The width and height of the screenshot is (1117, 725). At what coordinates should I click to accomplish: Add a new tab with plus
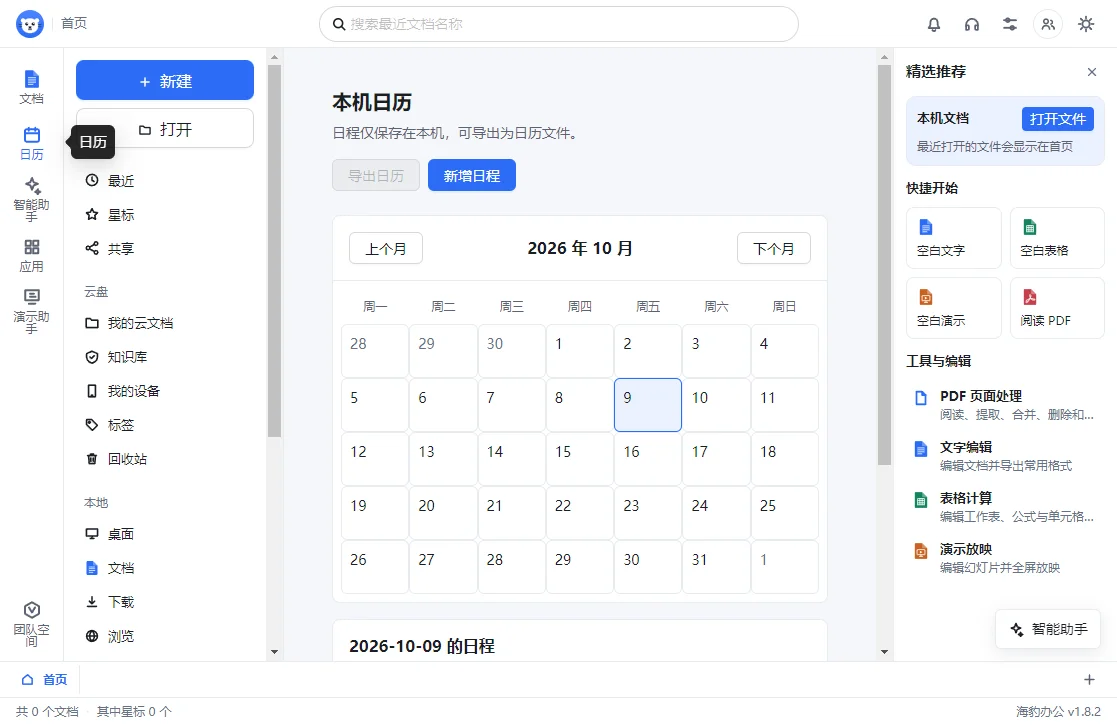pyautogui.click(x=1089, y=679)
